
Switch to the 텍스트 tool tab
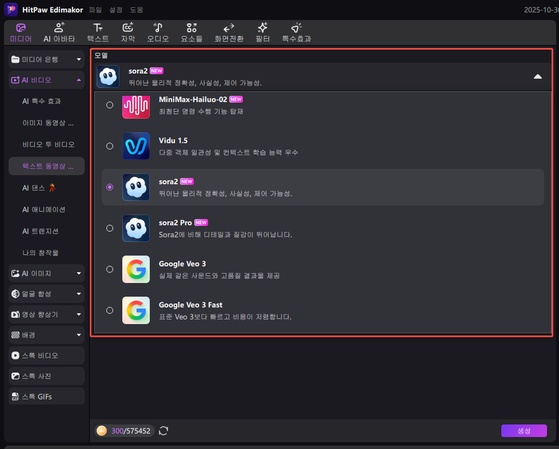[98, 32]
